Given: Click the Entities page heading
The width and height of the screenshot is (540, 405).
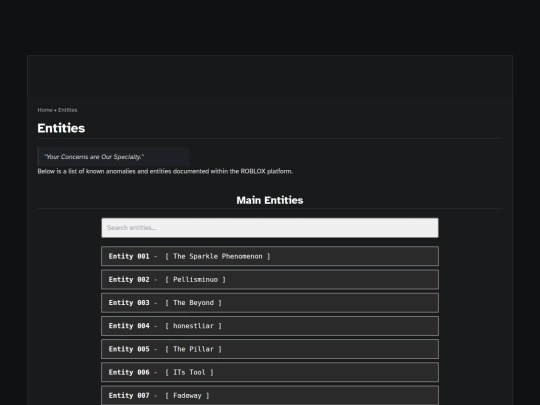Looking at the screenshot, I should click(x=61, y=128).
